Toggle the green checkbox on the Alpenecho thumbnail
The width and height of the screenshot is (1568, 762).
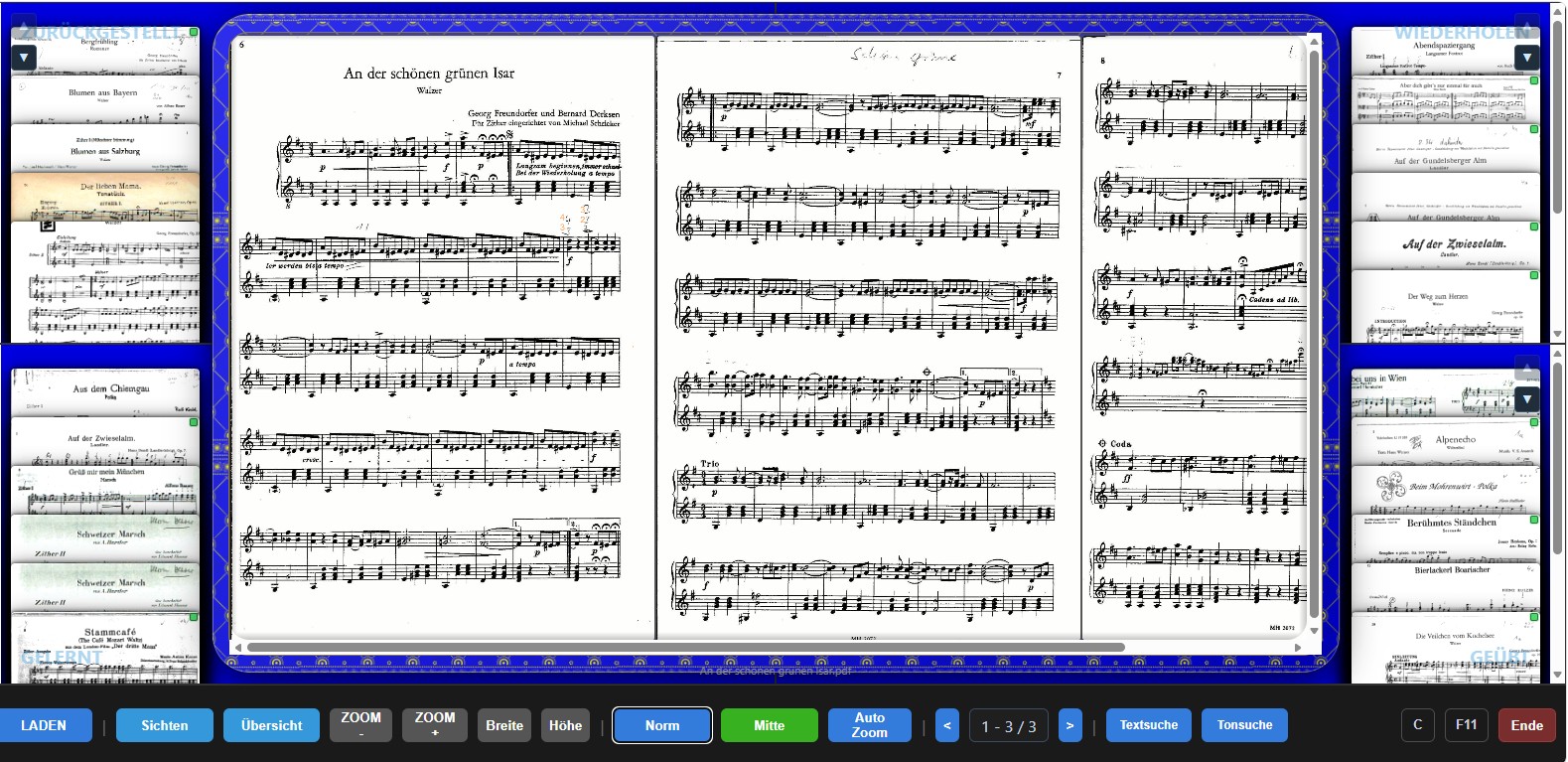(1534, 423)
